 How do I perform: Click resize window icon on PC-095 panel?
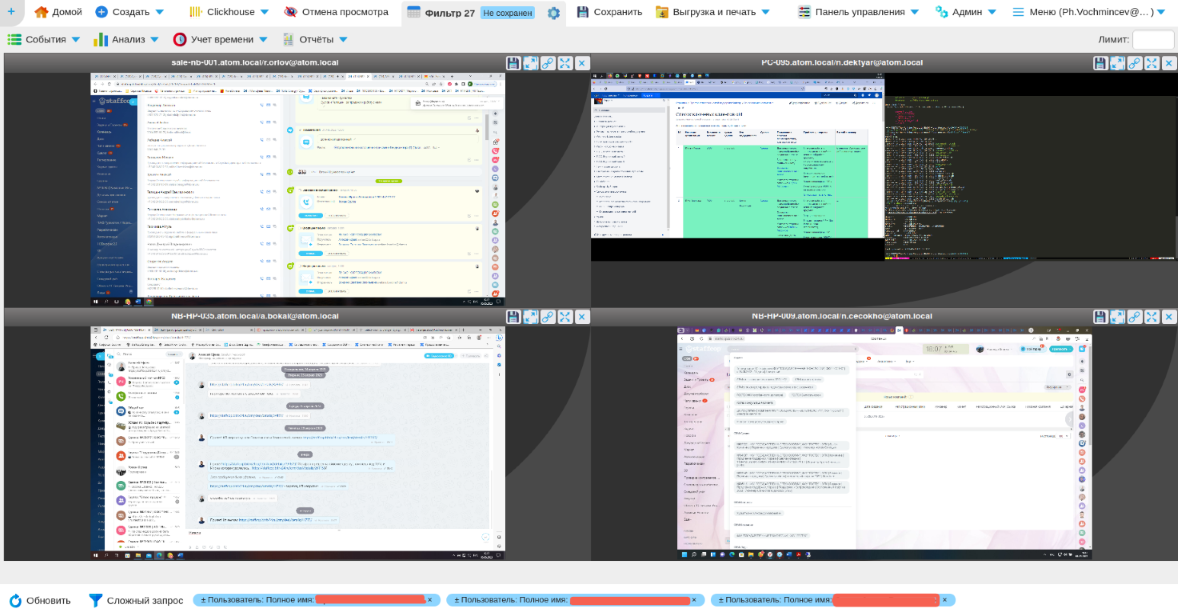pyautogui.click(x=1117, y=63)
